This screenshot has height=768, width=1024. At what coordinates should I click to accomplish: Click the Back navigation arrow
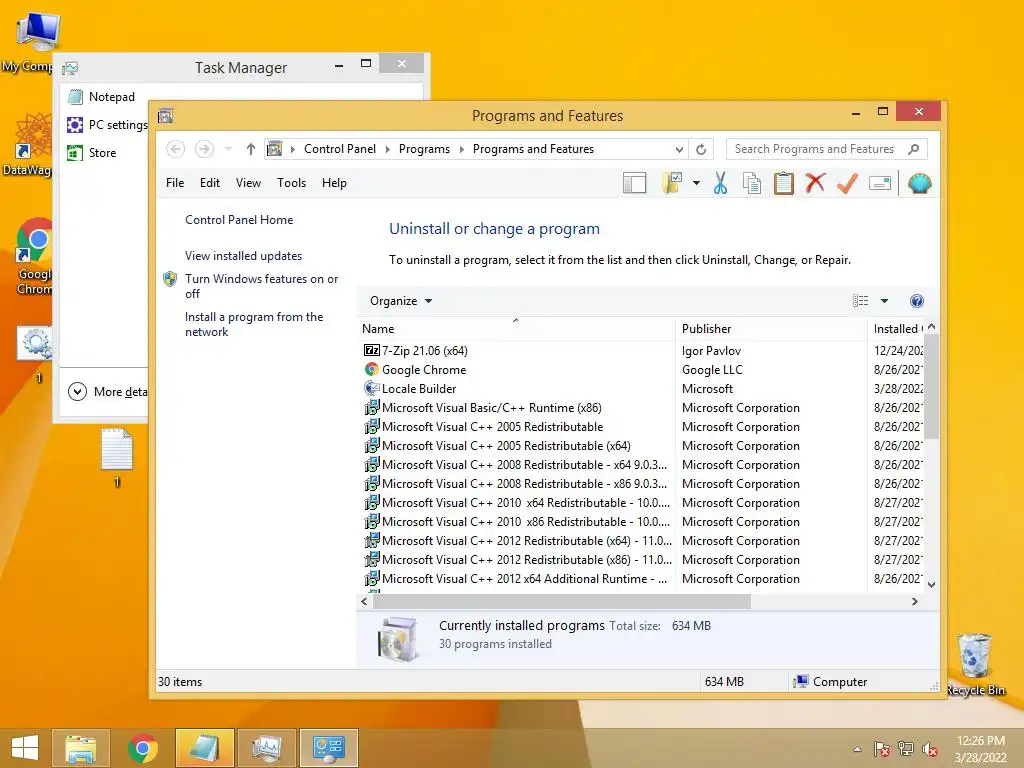[x=175, y=150]
